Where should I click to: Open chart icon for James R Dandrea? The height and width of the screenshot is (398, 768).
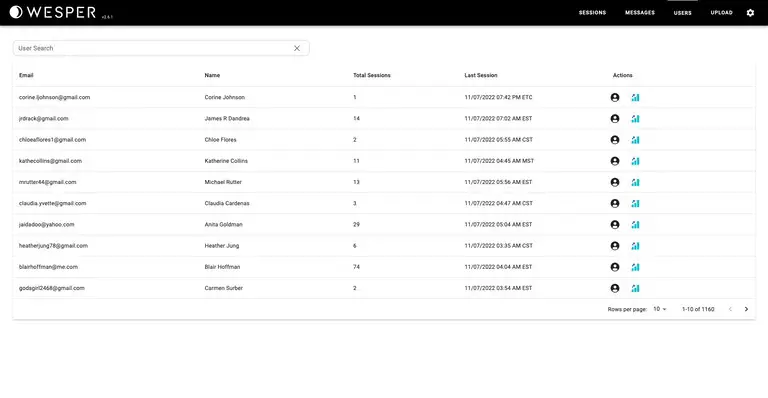(635, 118)
